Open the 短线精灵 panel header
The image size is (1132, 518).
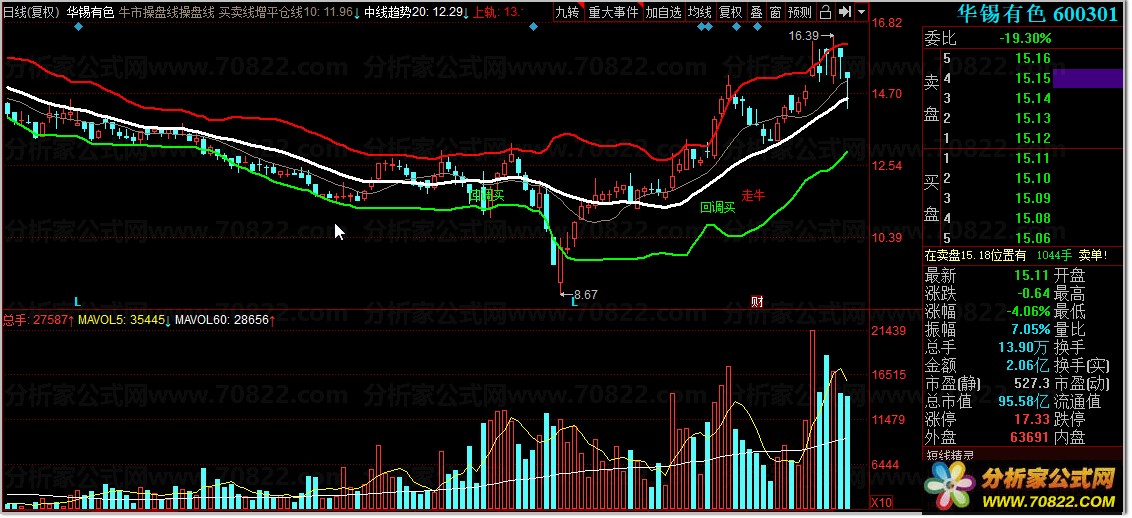coord(949,455)
